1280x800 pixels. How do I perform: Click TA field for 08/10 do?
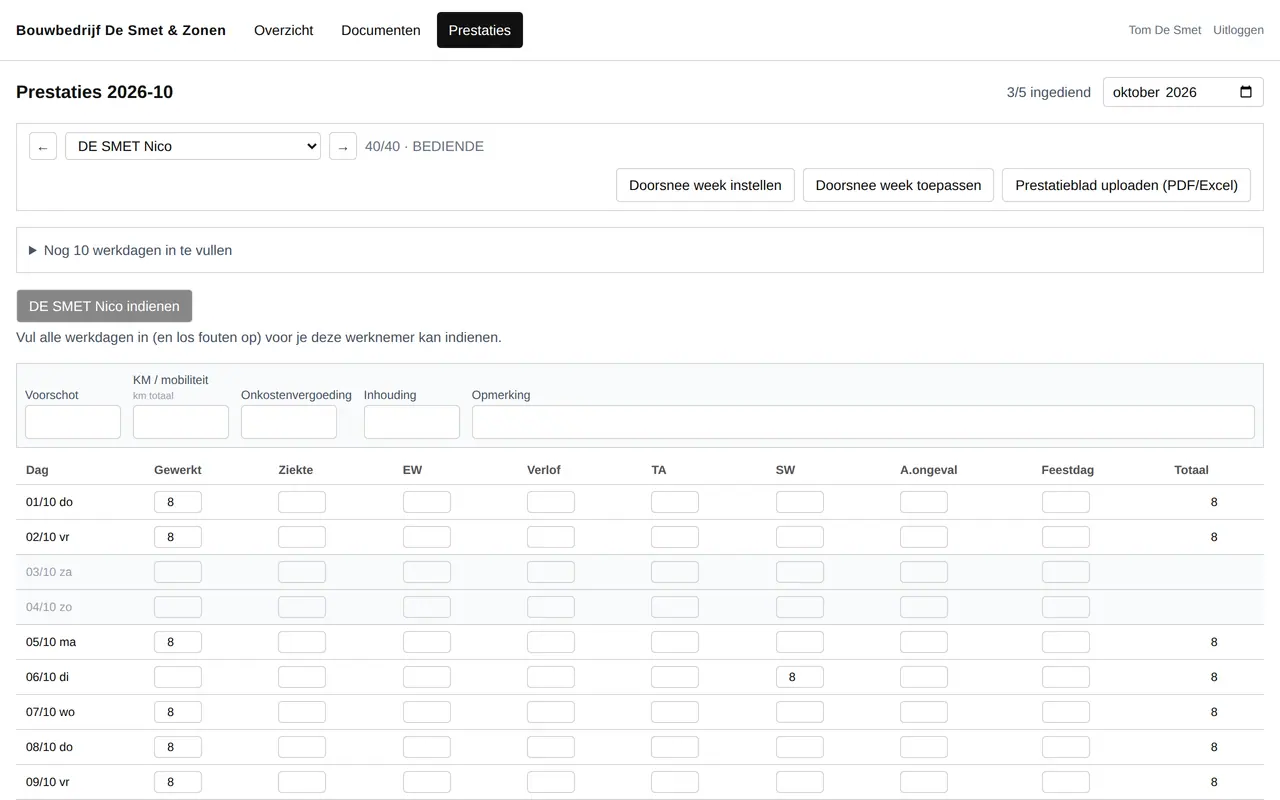point(675,747)
